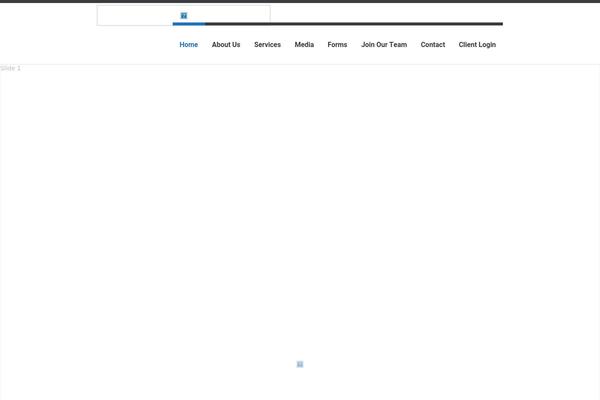Visit the Join Our Team page
The image size is (600, 400).
tap(384, 45)
